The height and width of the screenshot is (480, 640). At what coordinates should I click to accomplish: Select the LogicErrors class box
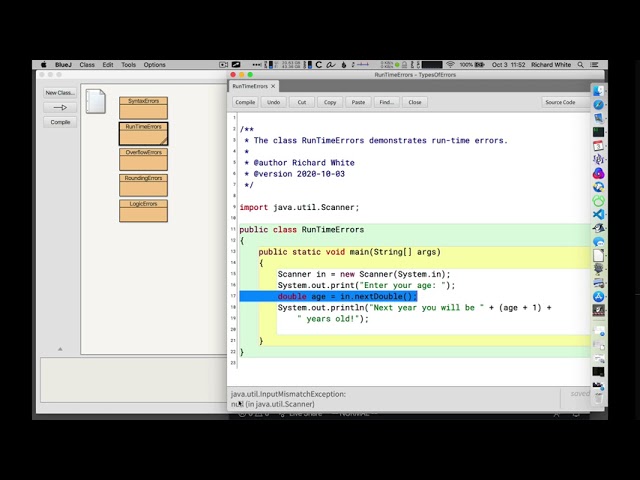(x=143, y=211)
